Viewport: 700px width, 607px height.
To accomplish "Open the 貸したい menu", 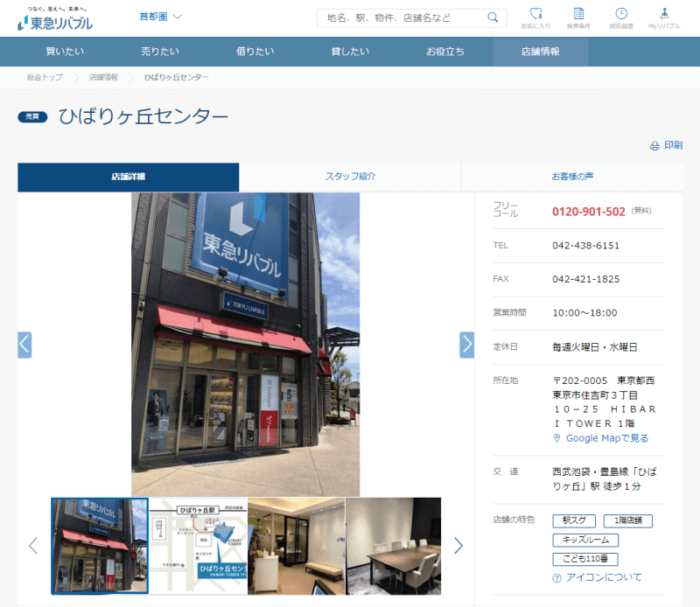I will (350, 52).
